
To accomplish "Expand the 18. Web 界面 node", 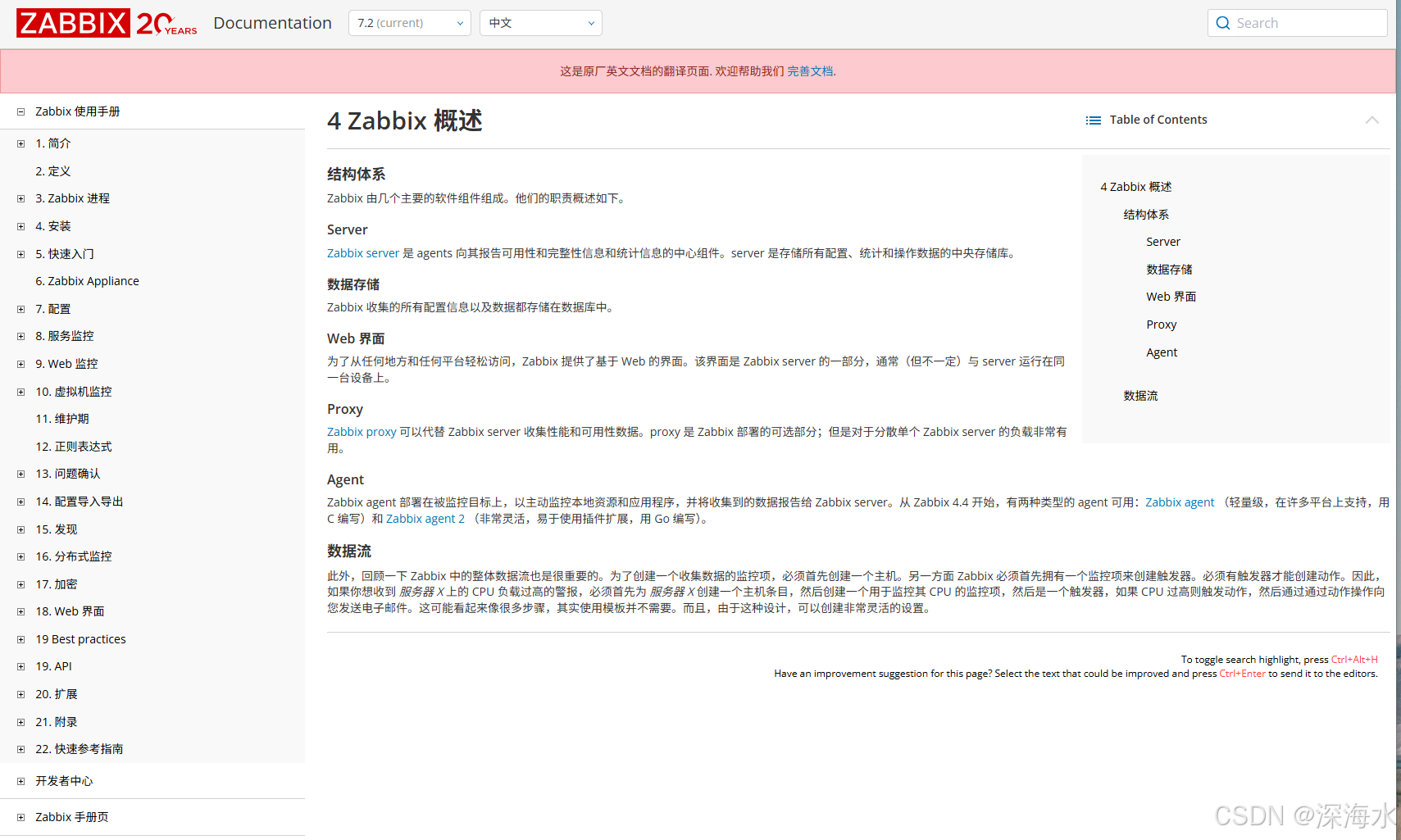I will tap(21, 611).
